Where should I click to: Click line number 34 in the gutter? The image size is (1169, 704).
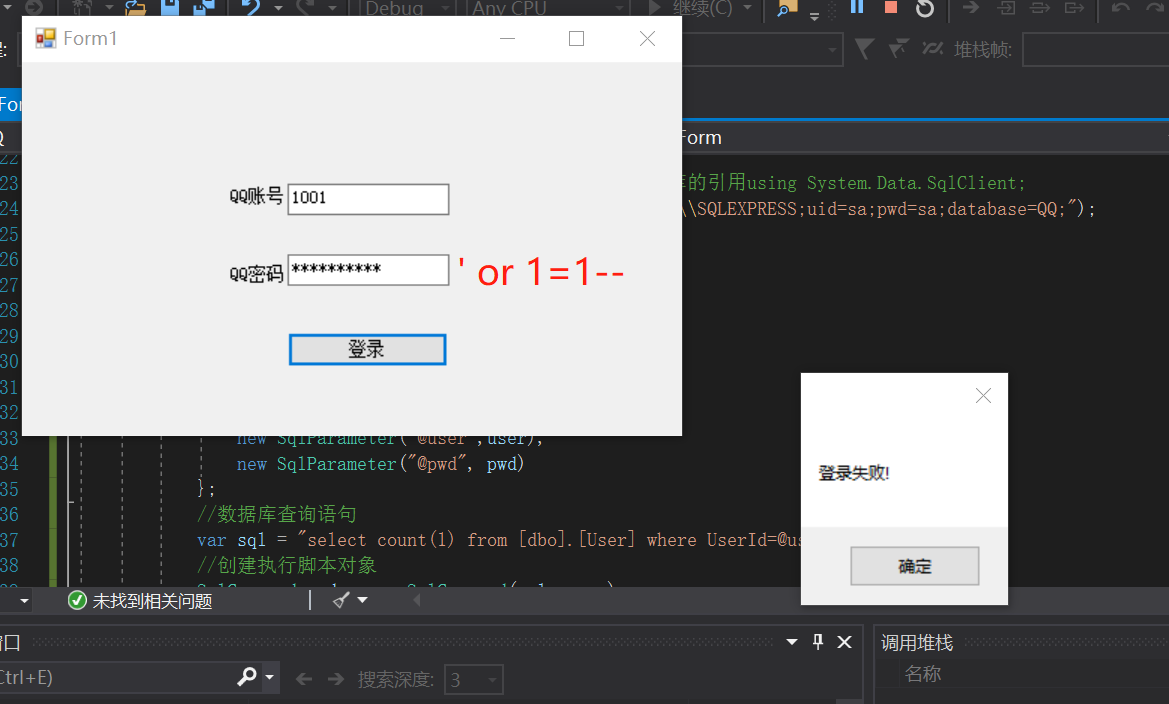click(x=9, y=464)
